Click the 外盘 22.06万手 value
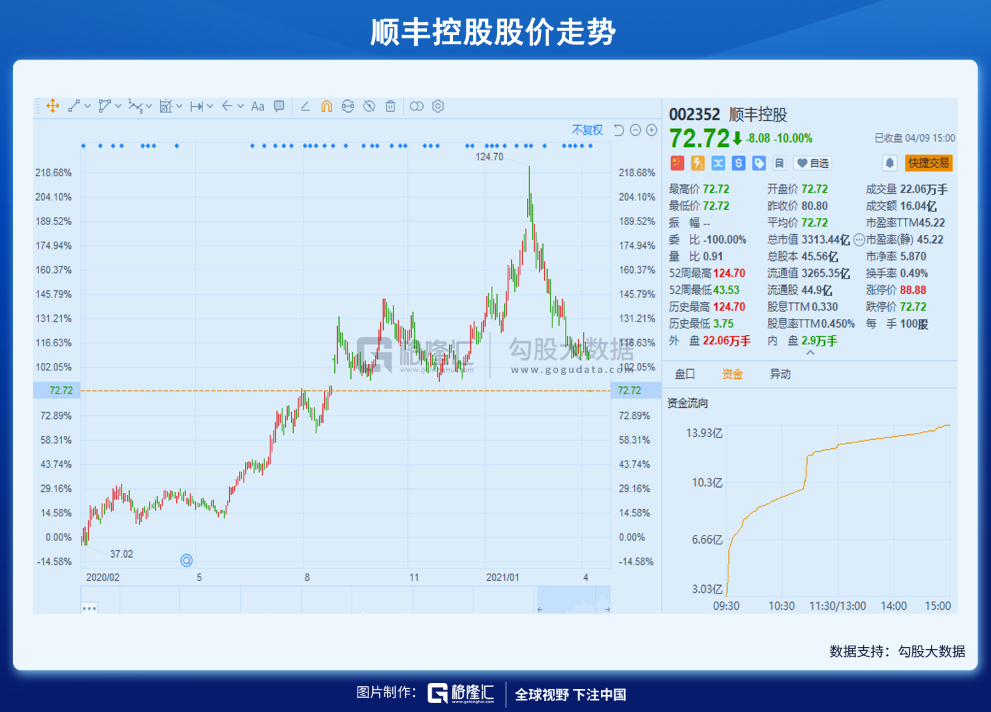Viewport: 991px width, 712px height. pos(727,341)
